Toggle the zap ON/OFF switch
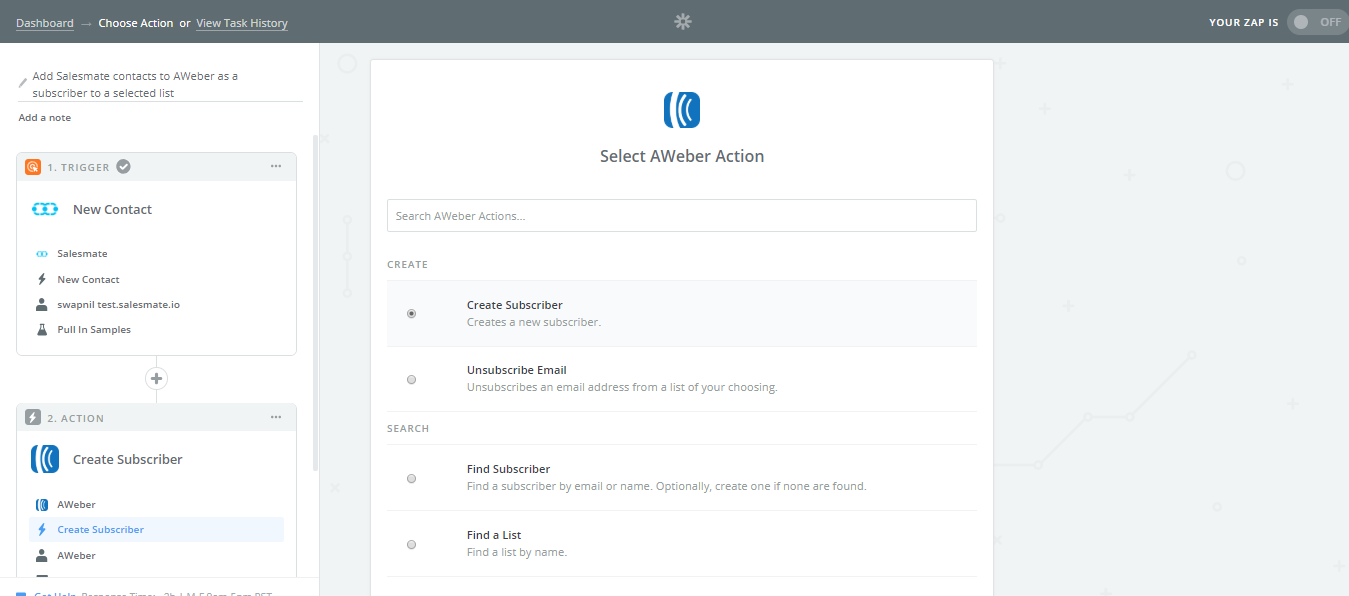Viewport: 1349px width, 596px height. tap(1316, 22)
